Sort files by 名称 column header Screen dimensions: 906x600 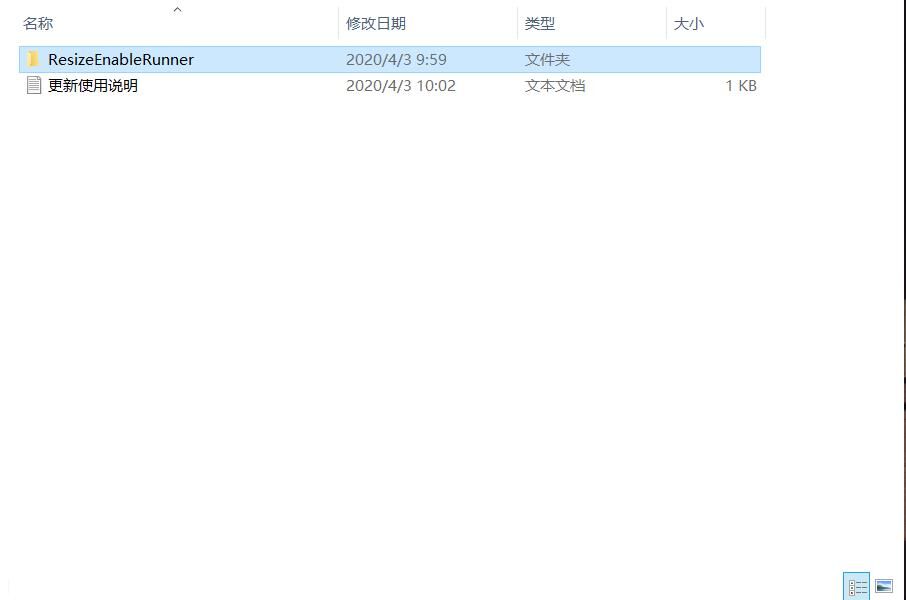(x=38, y=23)
